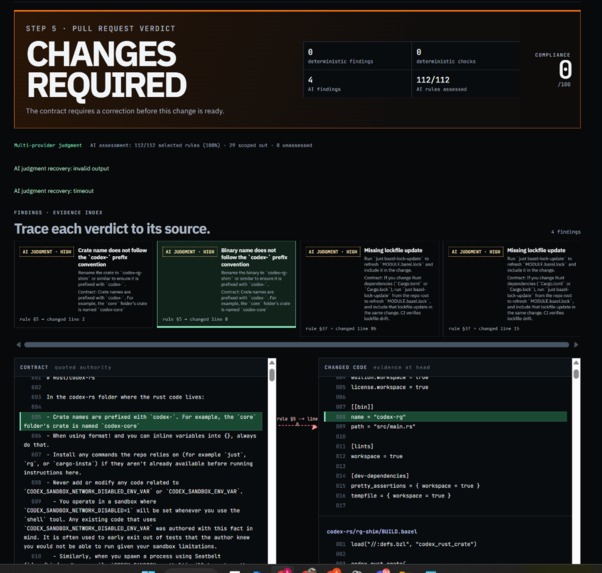Click contract line "Never add or modify any code"
602x573 pixels.
point(133,487)
